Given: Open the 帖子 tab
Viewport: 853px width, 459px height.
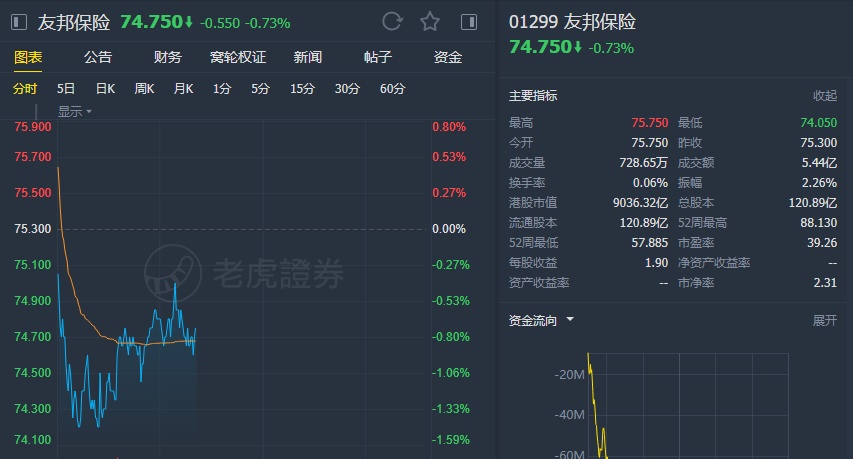Looking at the screenshot, I should (x=378, y=57).
